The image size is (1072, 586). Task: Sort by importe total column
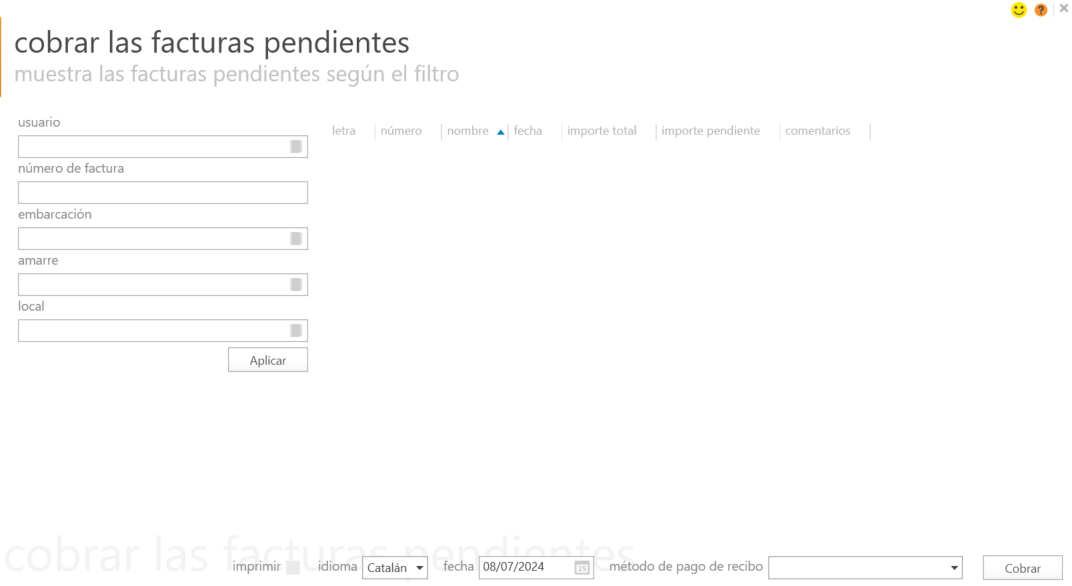(x=601, y=131)
